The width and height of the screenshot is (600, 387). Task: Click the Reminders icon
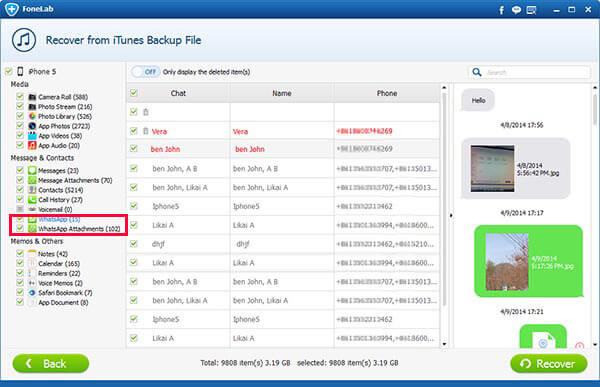coord(32,273)
